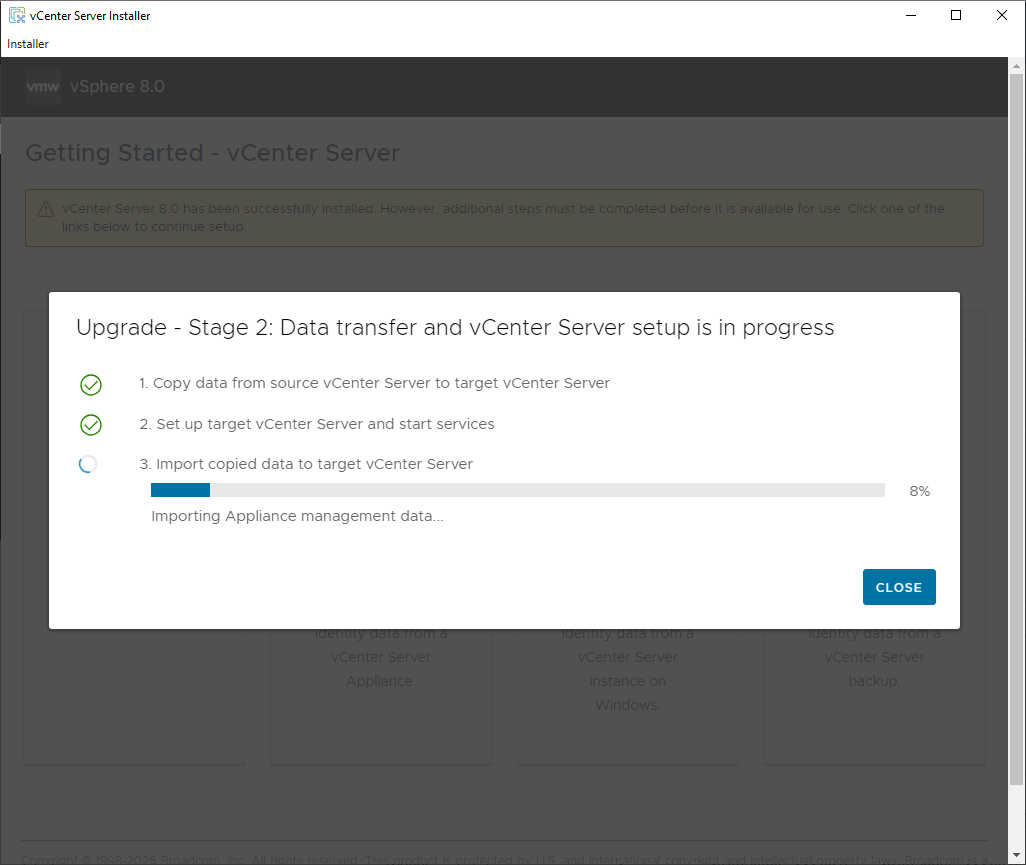1026x865 pixels.
Task: Minimize the vCenter Server Installer window
Action: pos(910,15)
